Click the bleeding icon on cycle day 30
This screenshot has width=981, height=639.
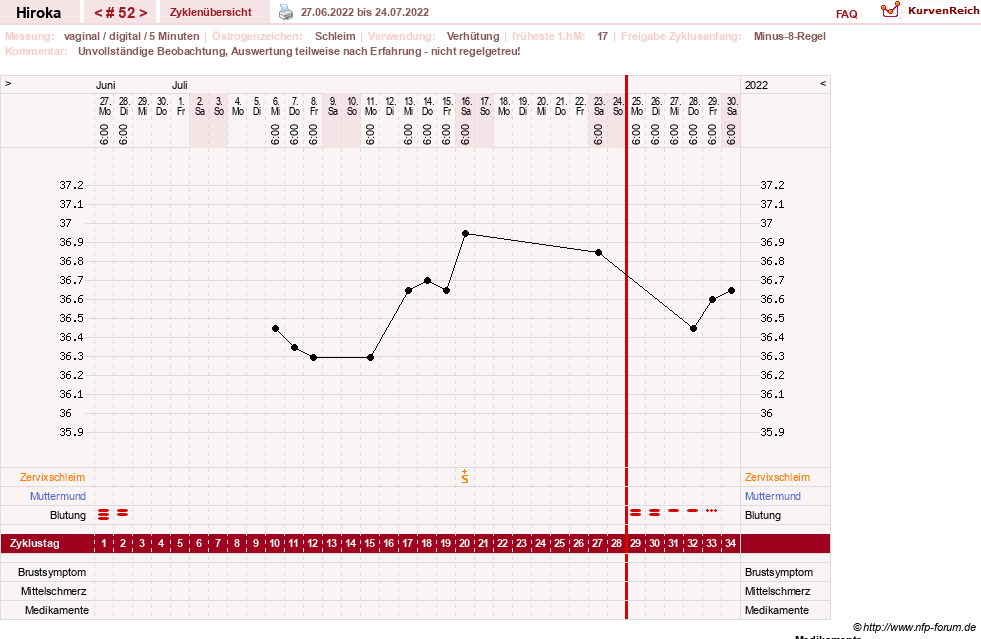coord(654,513)
